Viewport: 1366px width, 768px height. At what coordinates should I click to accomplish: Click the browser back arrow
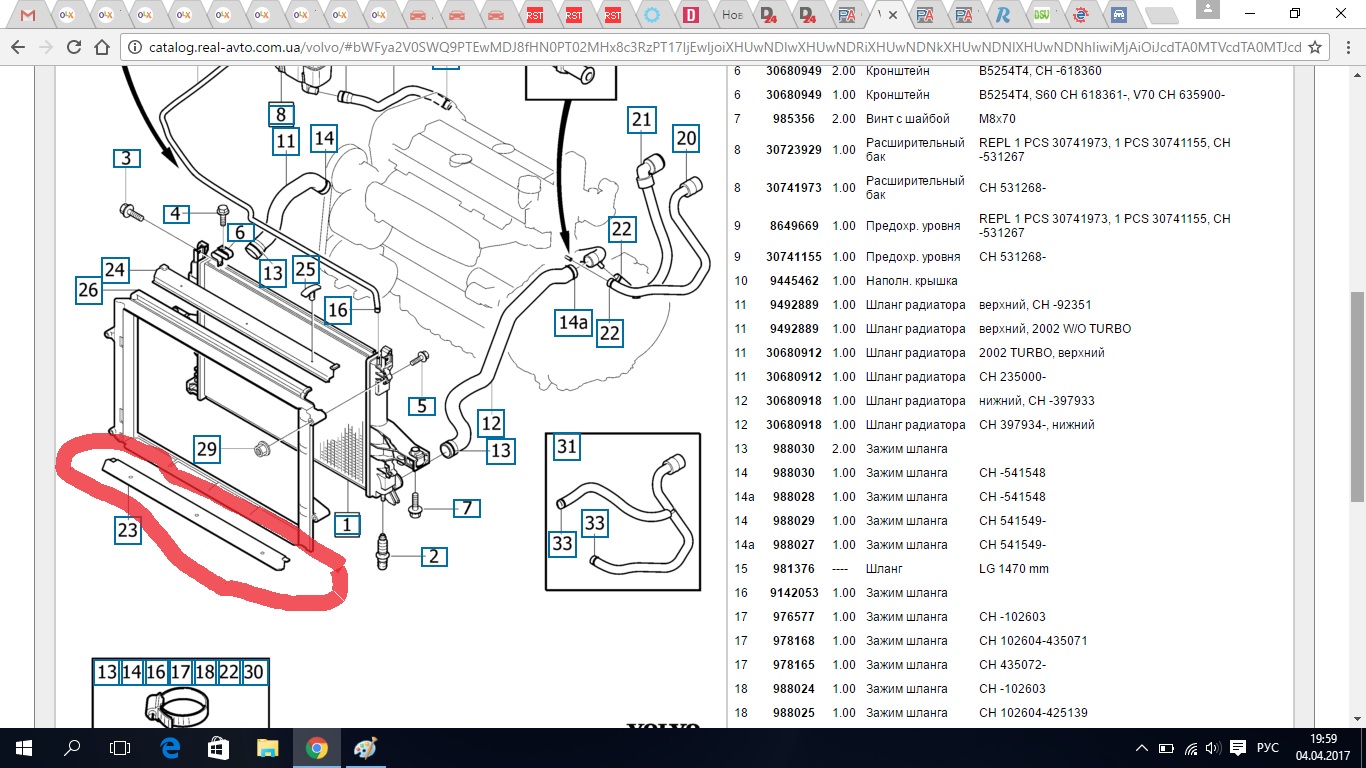coord(17,47)
